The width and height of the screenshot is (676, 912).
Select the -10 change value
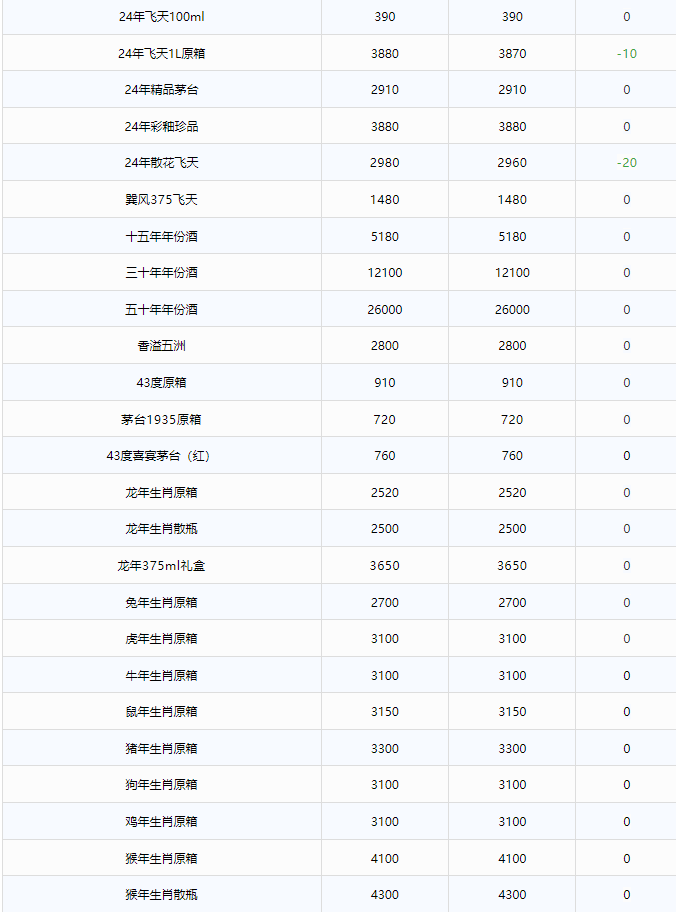pyautogui.click(x=627, y=54)
